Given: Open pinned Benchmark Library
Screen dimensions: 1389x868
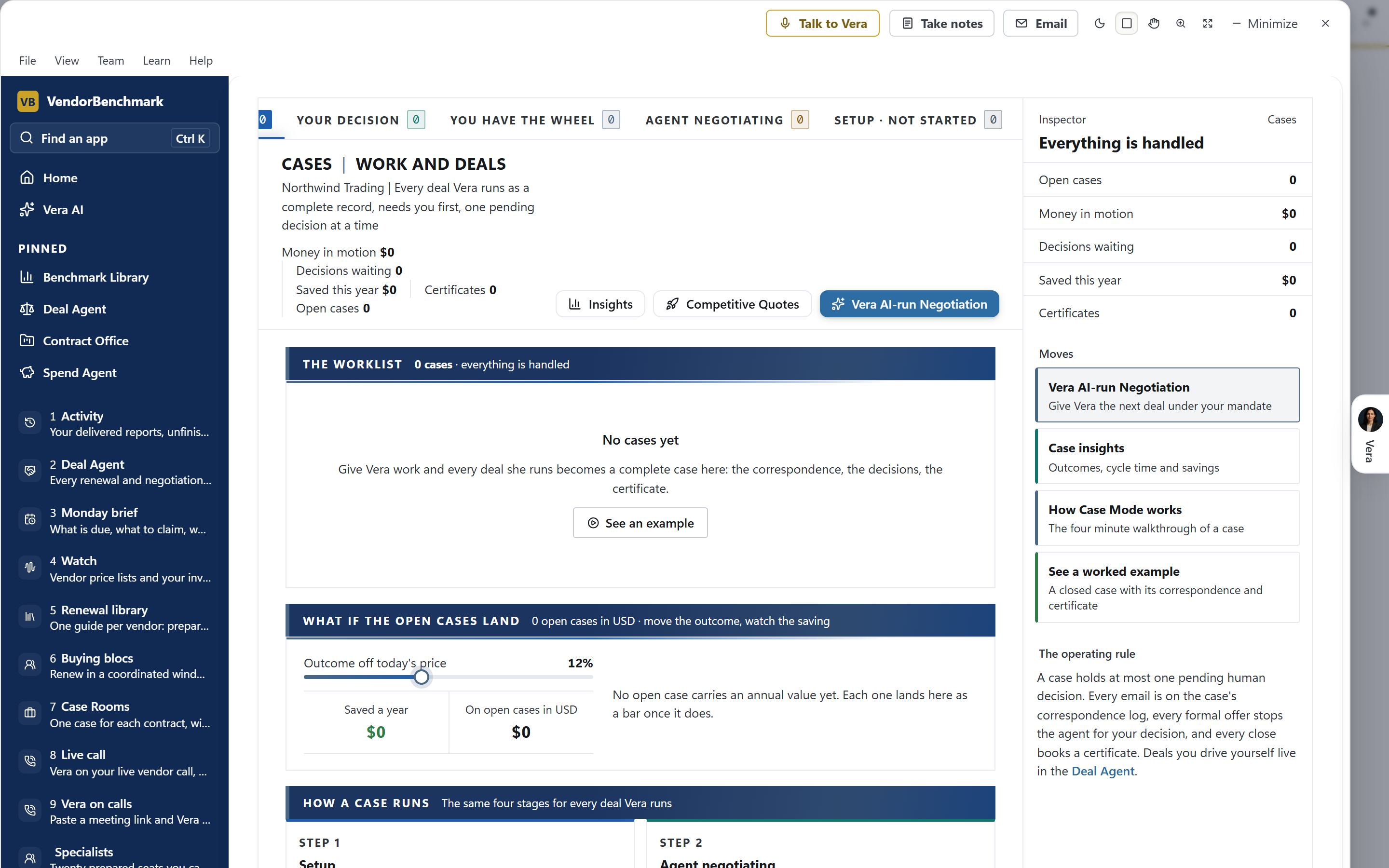Looking at the screenshot, I should point(115,277).
